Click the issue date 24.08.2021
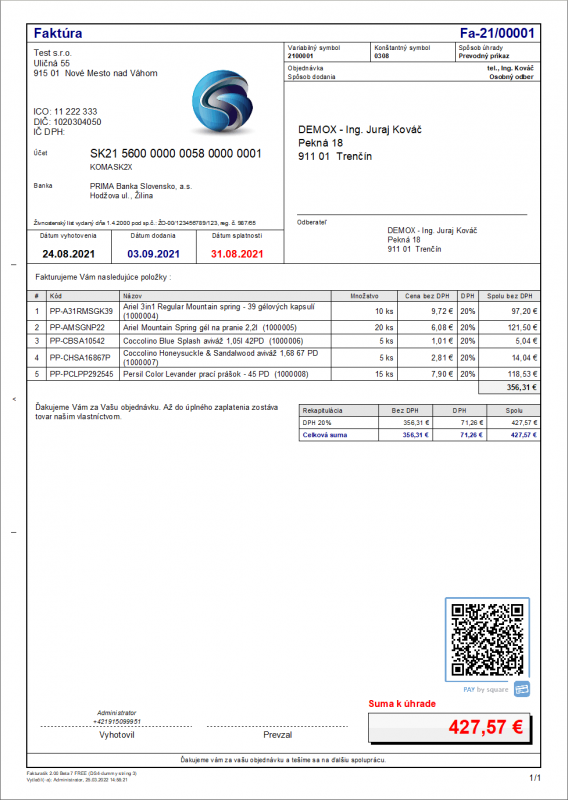 (68, 254)
